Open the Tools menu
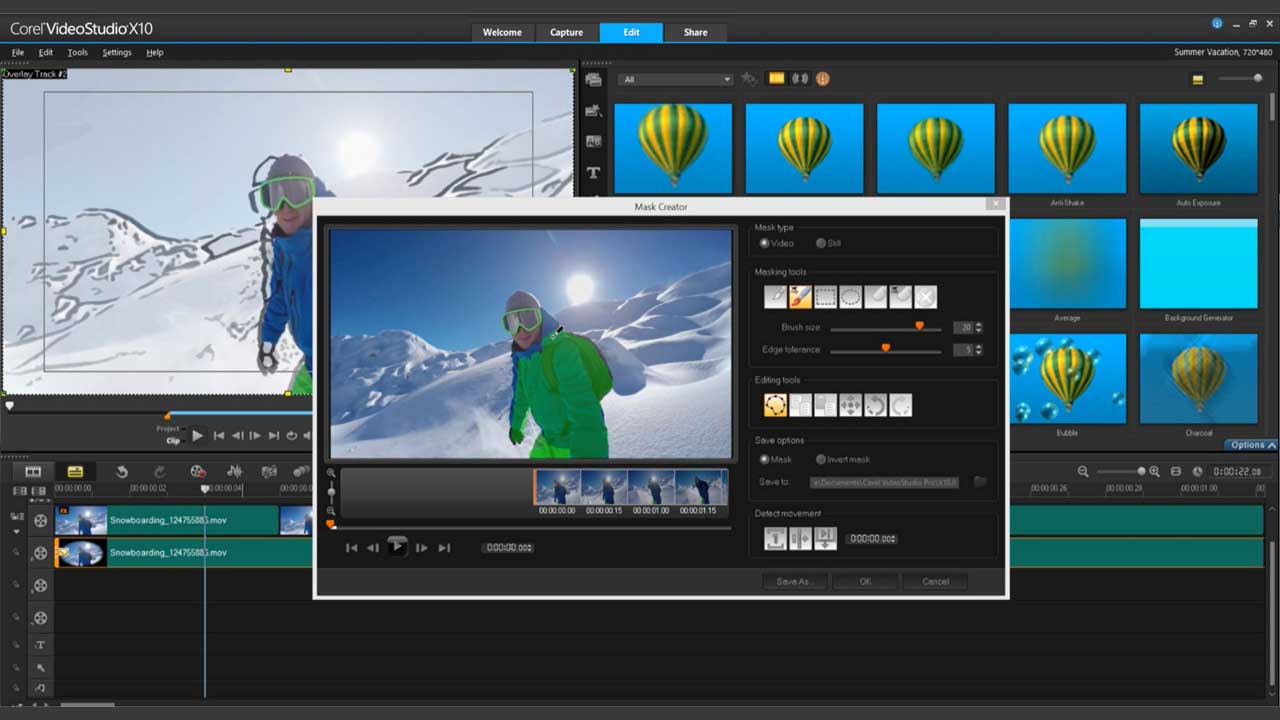 (x=77, y=52)
